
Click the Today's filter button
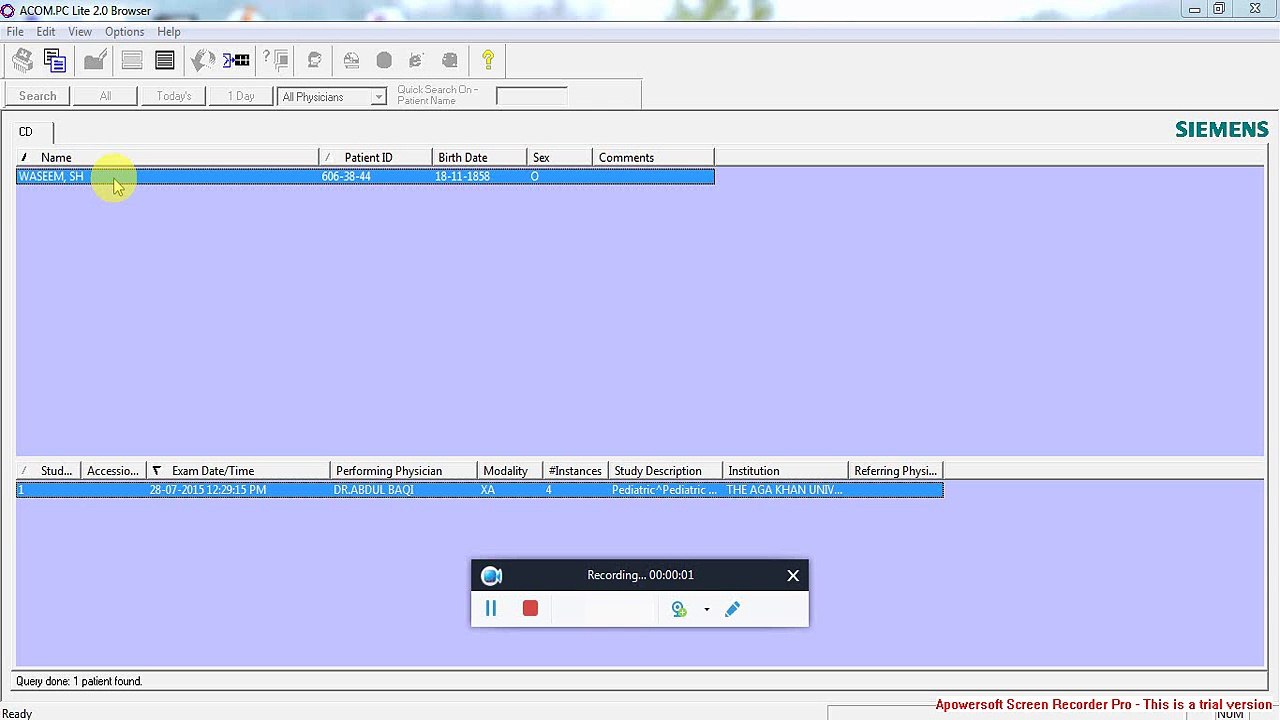174,96
